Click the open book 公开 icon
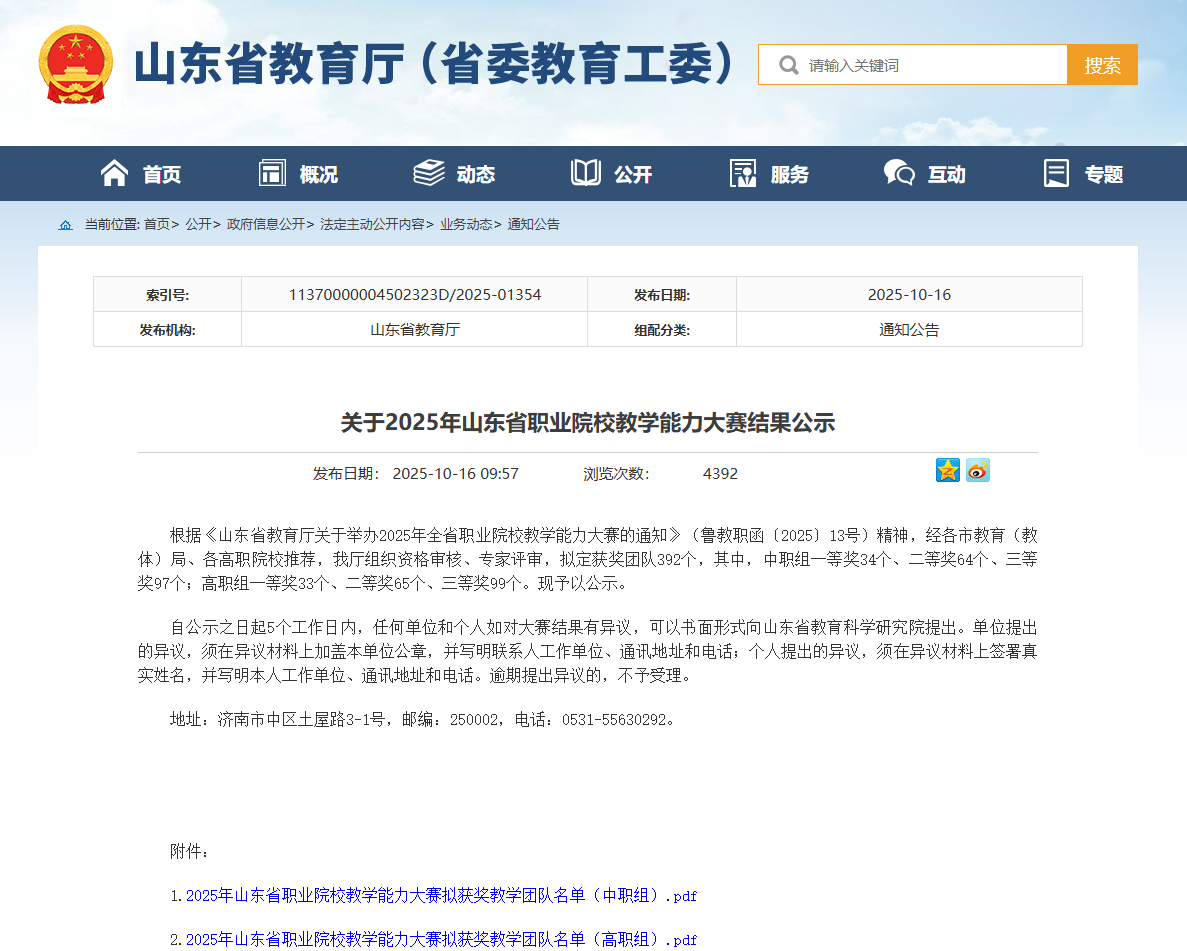The width and height of the screenshot is (1187, 951). pos(586,173)
